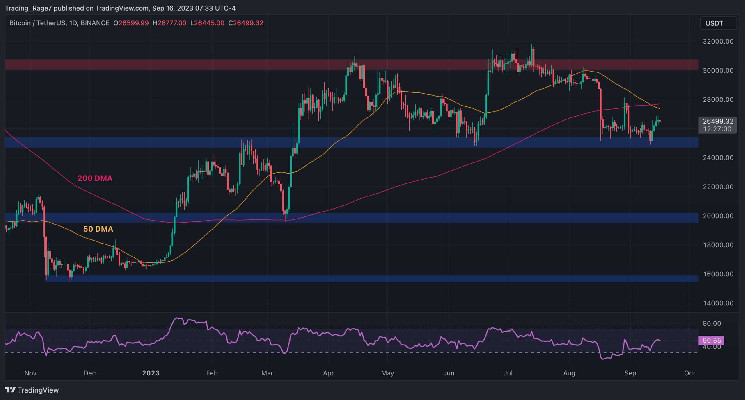The image size is (745, 400).
Task: Click the RSI 60.00 axis label
Action: [x=711, y=324]
